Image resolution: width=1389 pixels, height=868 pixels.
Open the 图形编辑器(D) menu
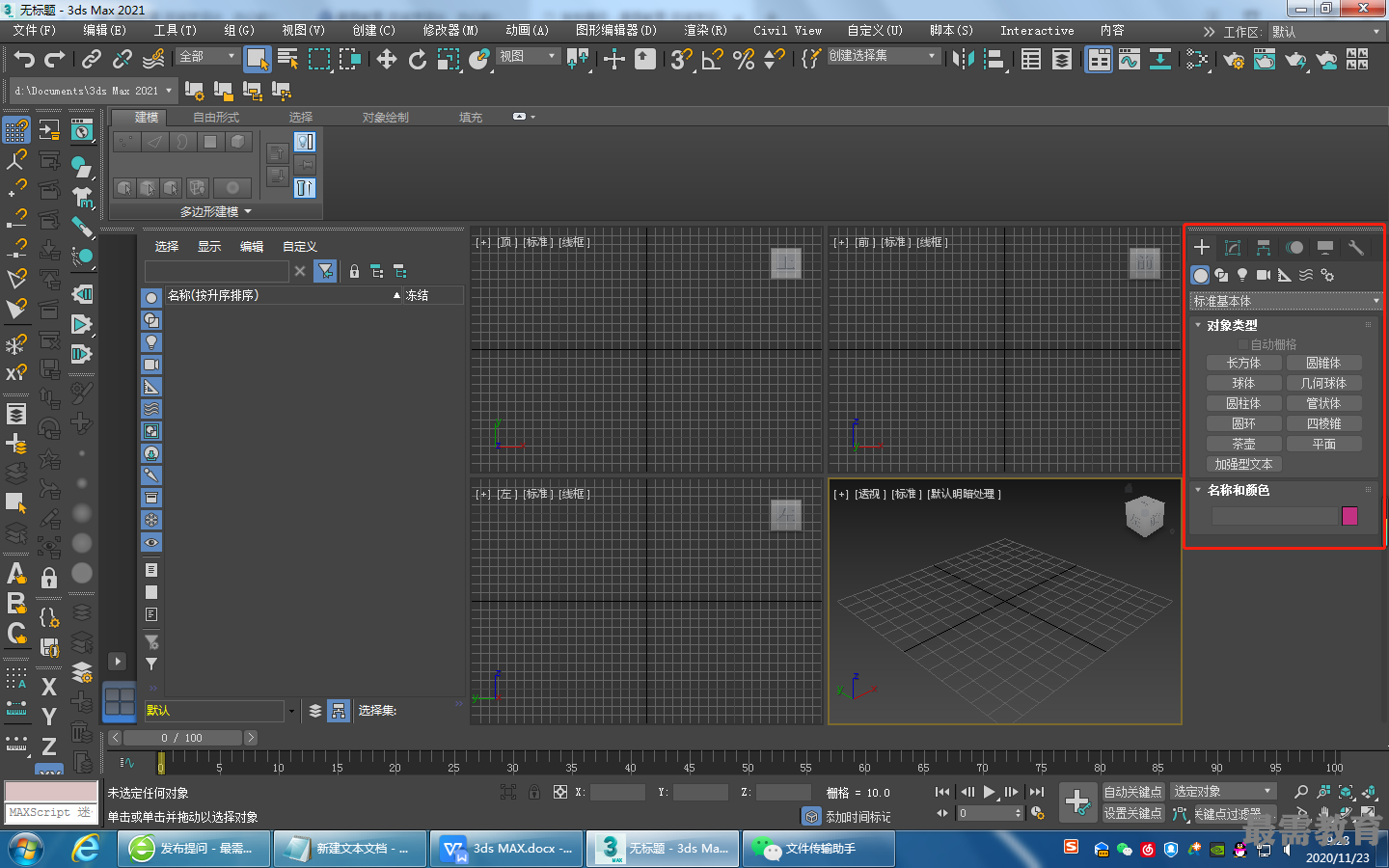click(x=616, y=31)
